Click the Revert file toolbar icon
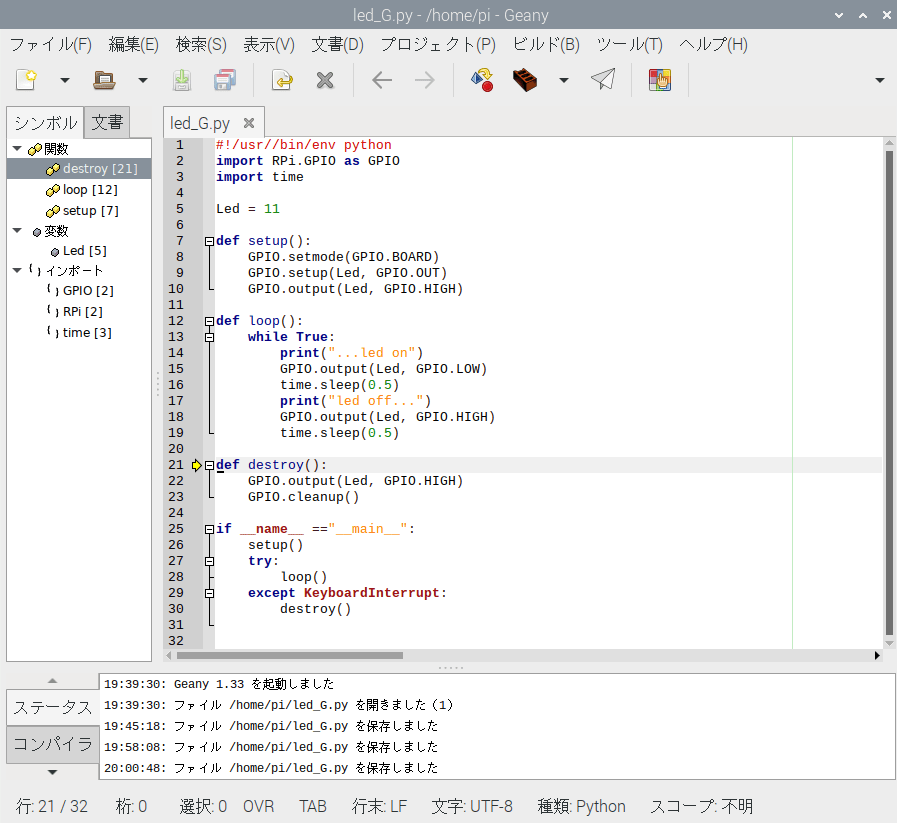897x823 pixels. tap(282, 80)
